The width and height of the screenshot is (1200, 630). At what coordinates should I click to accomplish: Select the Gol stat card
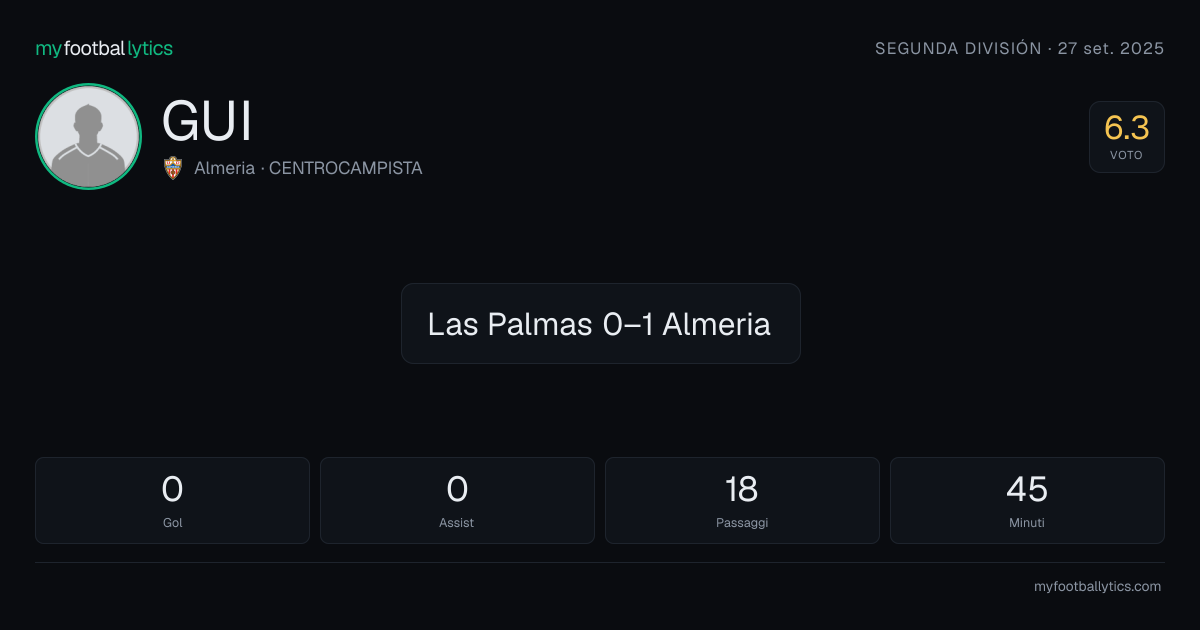[x=172, y=500]
